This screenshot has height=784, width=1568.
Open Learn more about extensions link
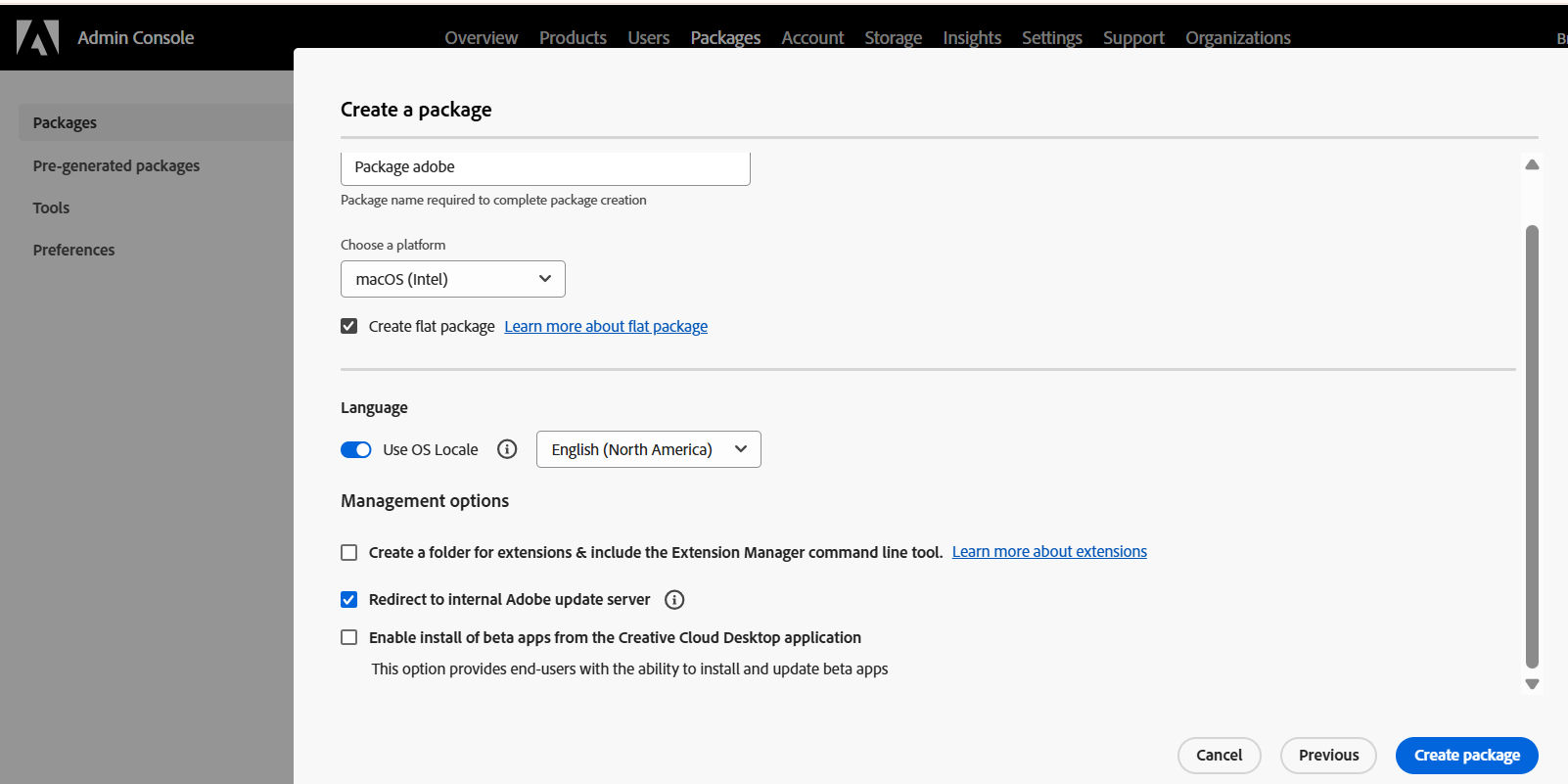1049,552
